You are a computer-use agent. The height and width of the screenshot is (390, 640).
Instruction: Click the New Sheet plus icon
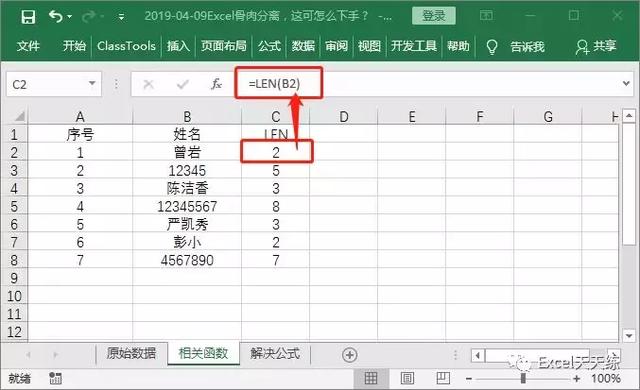pyautogui.click(x=349, y=355)
